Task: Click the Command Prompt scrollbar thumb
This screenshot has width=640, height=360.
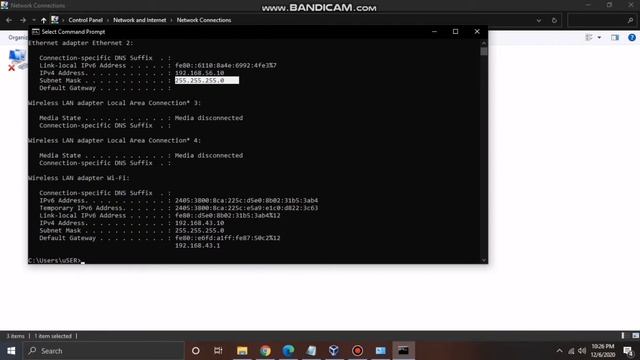Action: (x=484, y=51)
